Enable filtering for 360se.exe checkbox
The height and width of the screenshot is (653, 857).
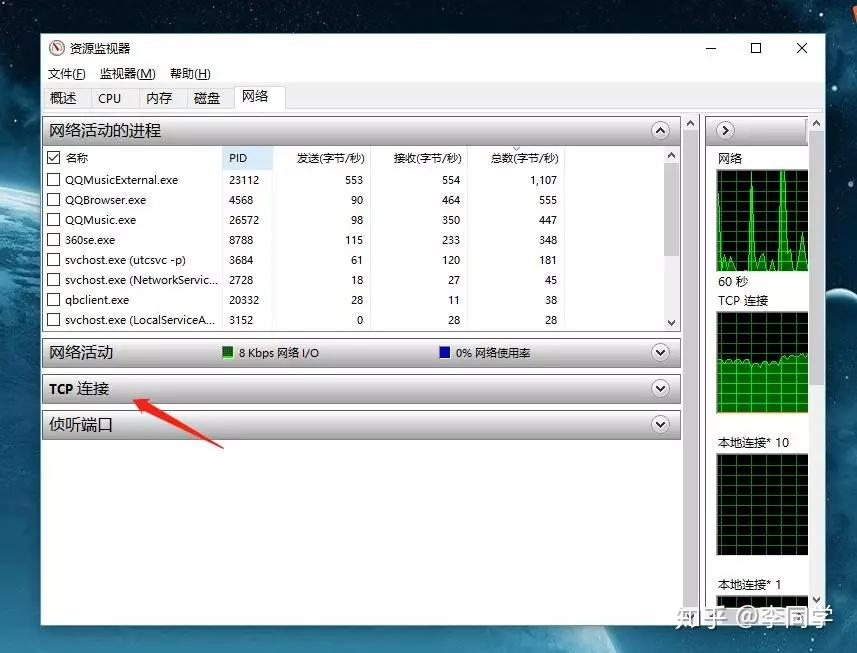54,240
